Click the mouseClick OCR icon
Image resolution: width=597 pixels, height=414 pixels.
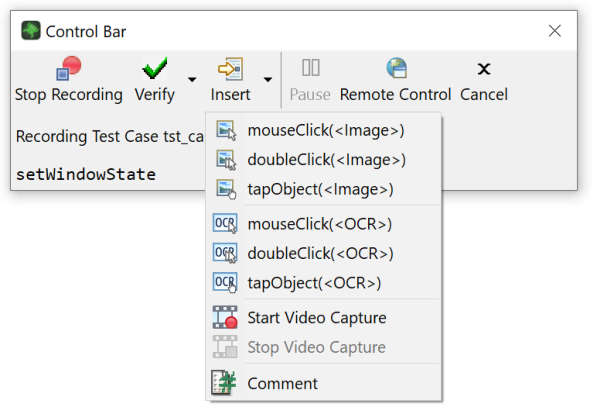(225, 224)
